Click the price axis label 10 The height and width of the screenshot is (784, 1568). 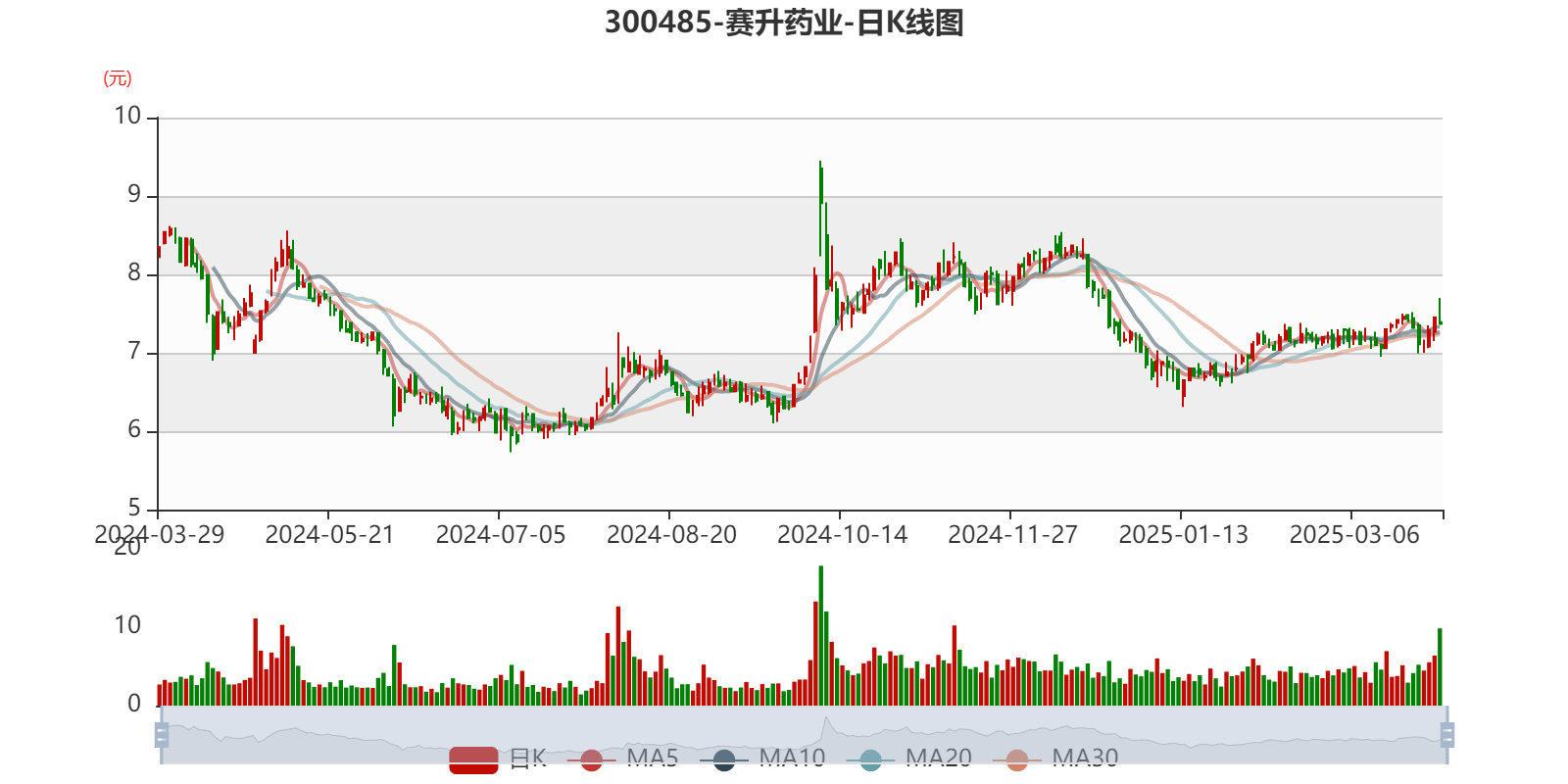[127, 117]
